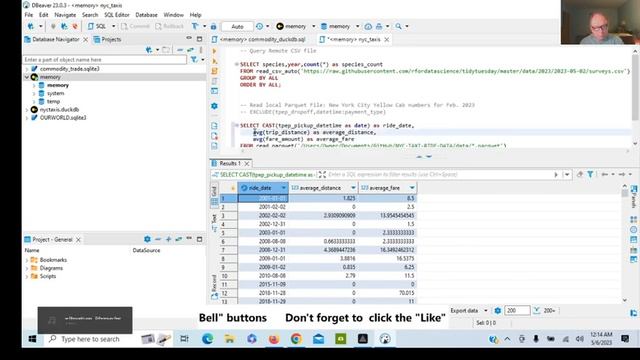Click the 200+ row count button
The width and height of the screenshot is (640, 360).
tap(545, 311)
